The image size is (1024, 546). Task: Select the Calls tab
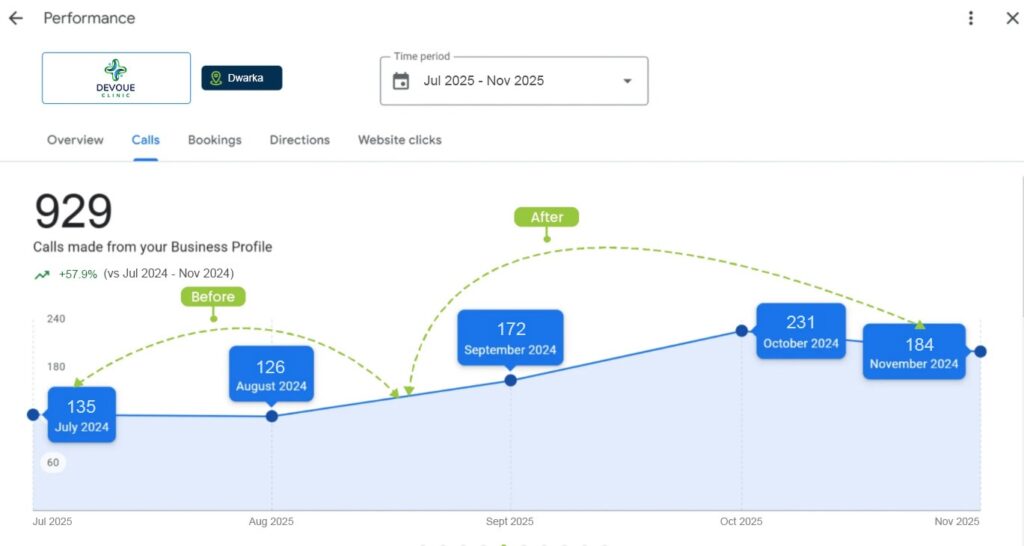pos(145,140)
